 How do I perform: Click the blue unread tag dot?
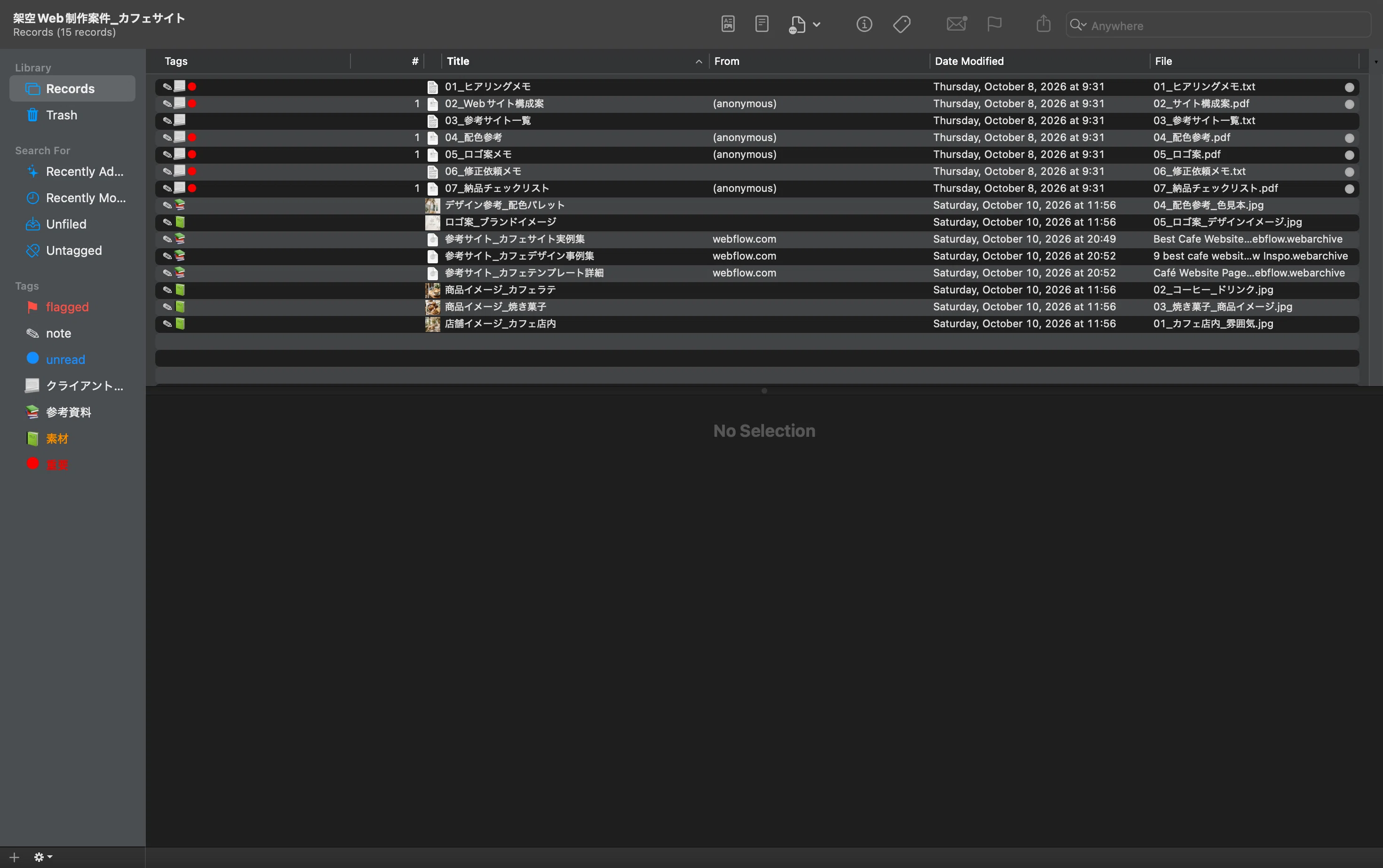coord(33,359)
